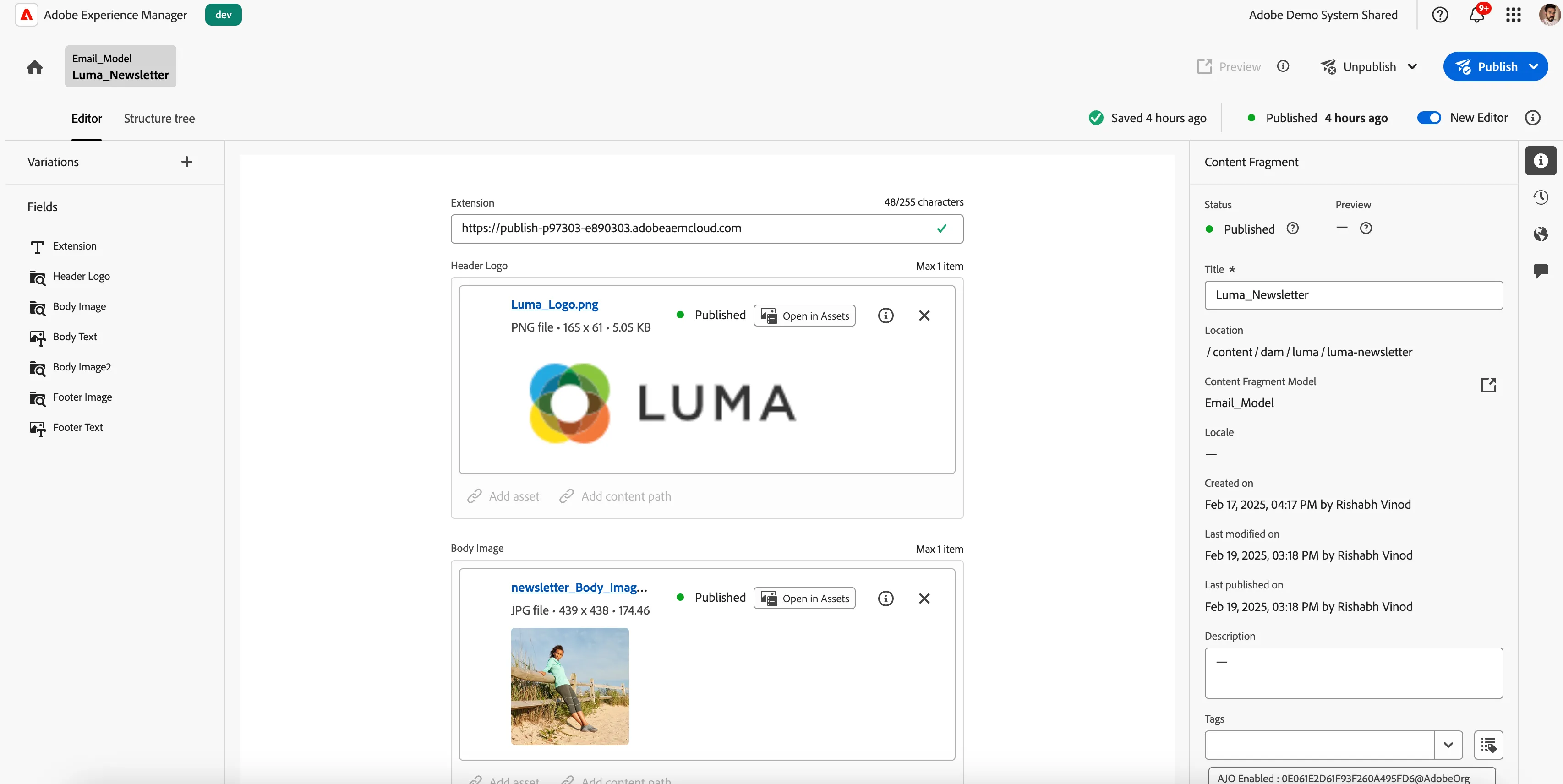Screen dimensions: 1563x784
Task: Click the Tags input field
Action: click(x=1319, y=745)
